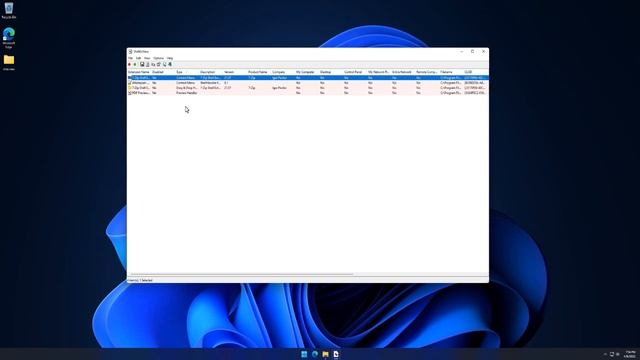Click the red Disable Selected Items icon
The width and height of the screenshot is (640, 360).
(x=129, y=64)
